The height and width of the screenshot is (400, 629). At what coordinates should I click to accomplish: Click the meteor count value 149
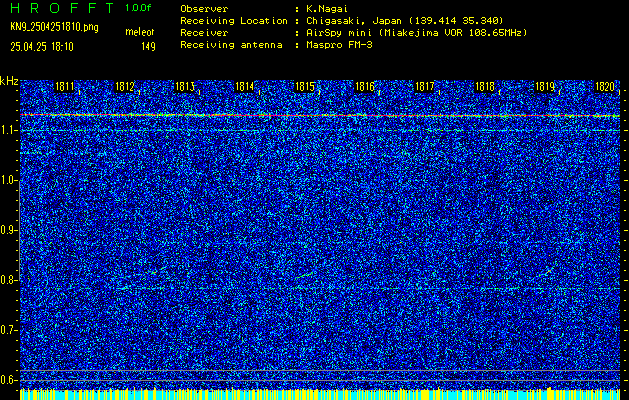pos(148,47)
